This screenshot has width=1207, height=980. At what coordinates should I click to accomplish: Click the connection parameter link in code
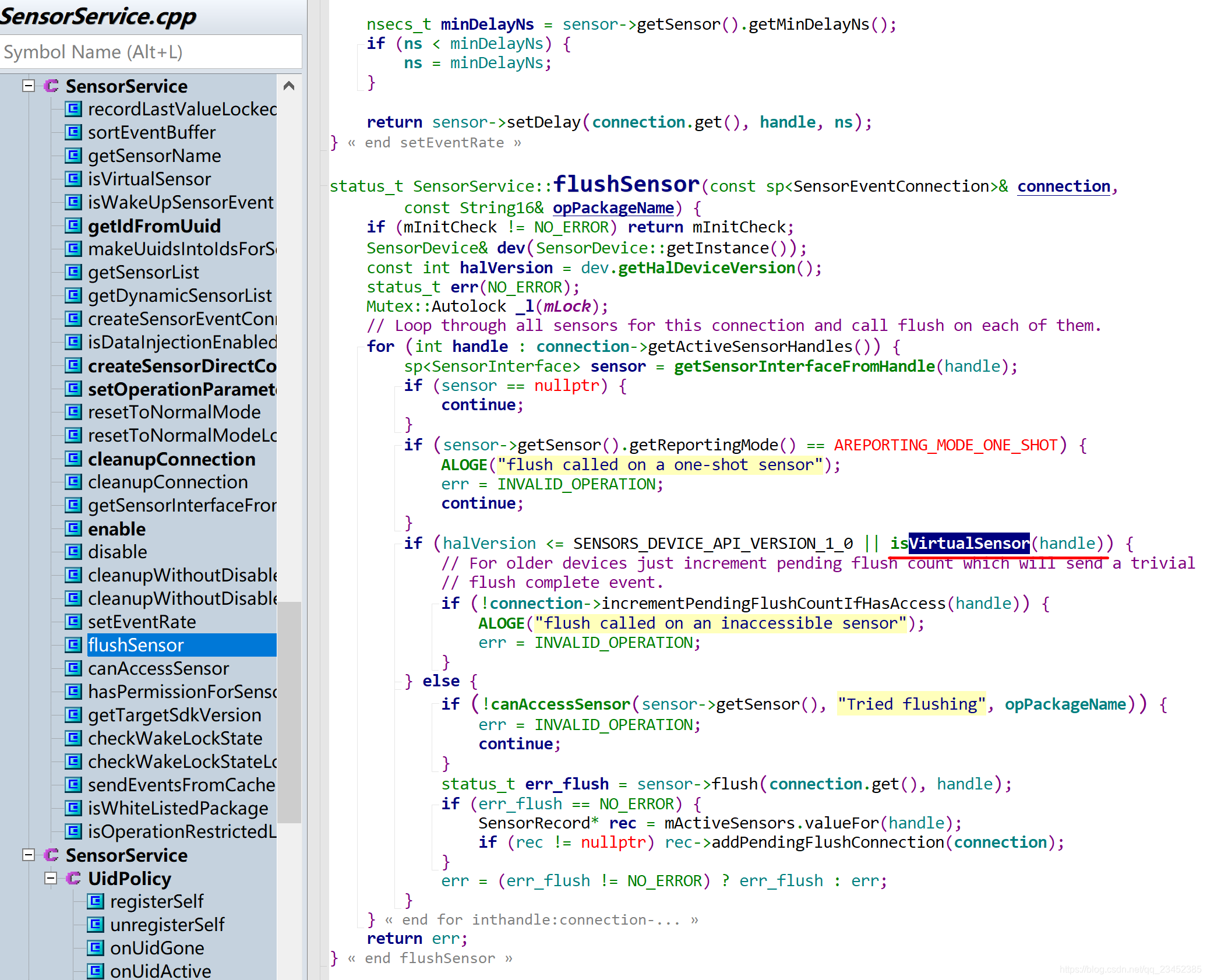pyautogui.click(x=1063, y=186)
